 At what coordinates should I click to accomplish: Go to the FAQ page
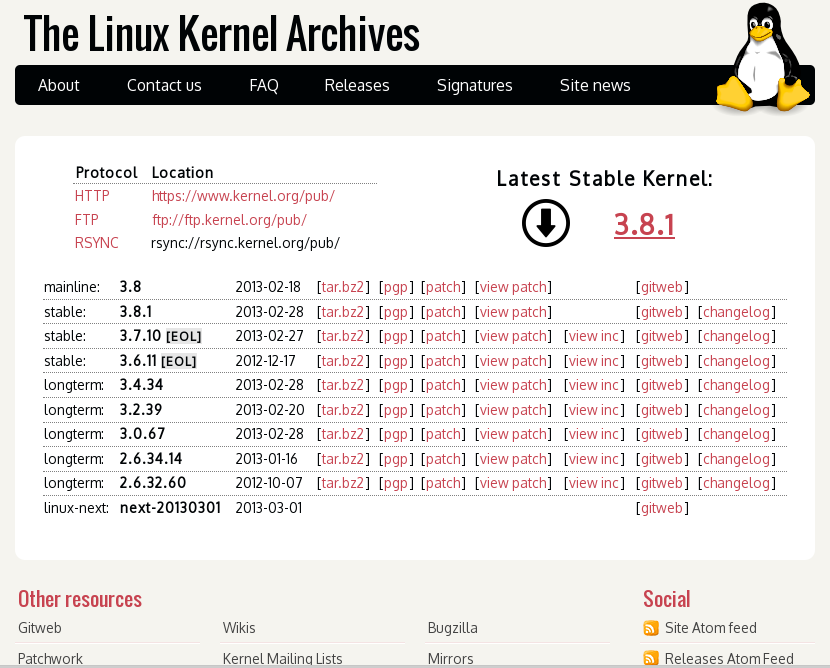coord(264,85)
